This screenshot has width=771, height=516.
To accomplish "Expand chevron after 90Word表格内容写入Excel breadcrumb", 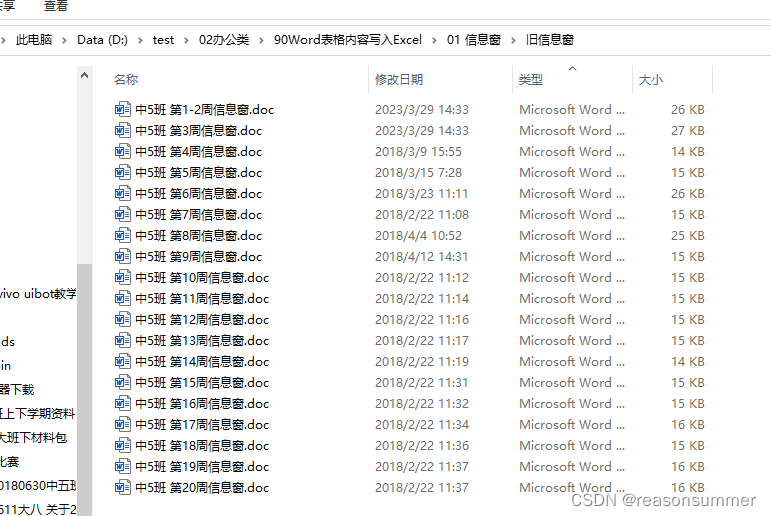I will (434, 40).
